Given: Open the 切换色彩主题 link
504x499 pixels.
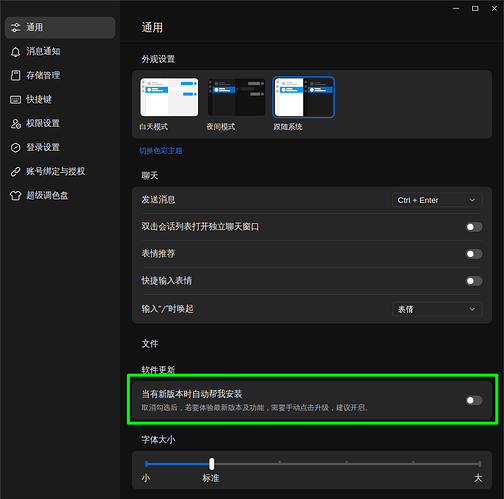Looking at the screenshot, I should (161, 151).
